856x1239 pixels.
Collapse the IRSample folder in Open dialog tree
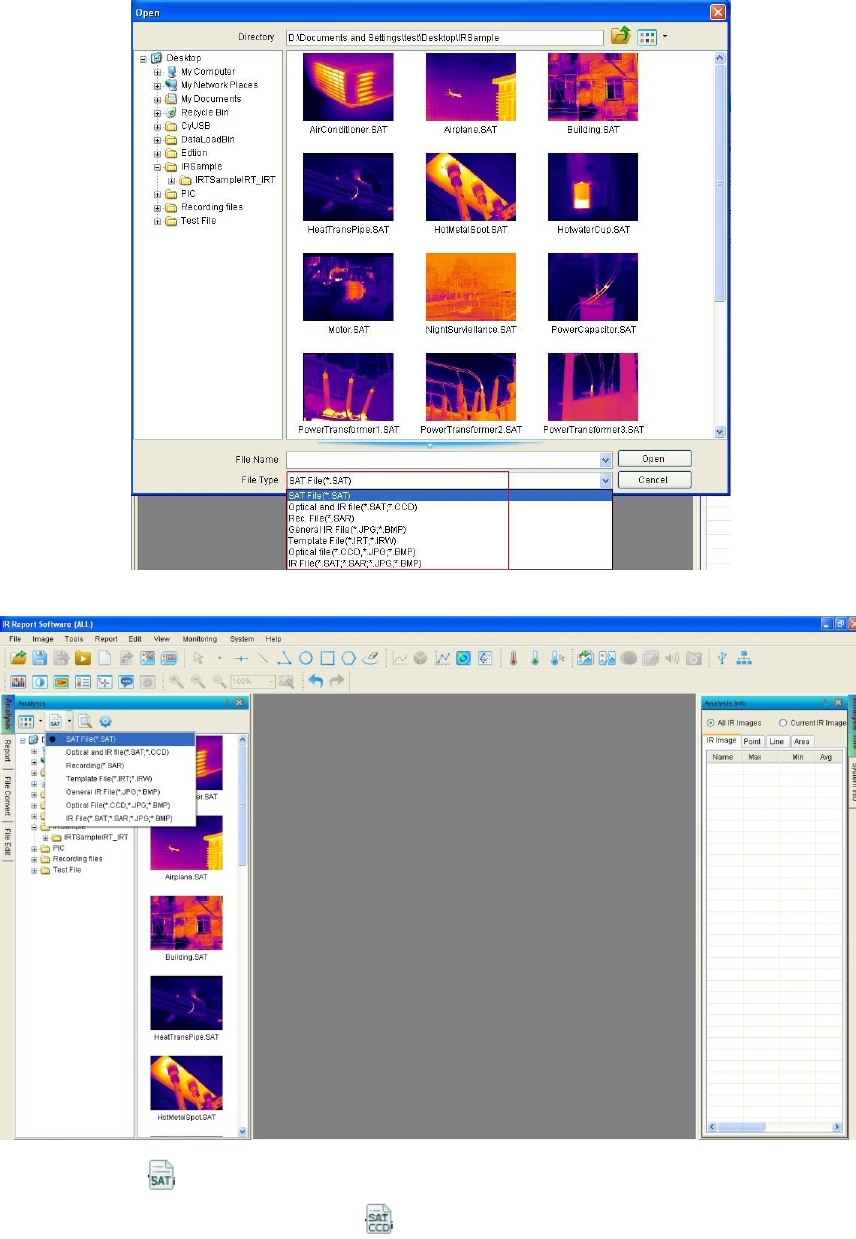click(x=157, y=167)
